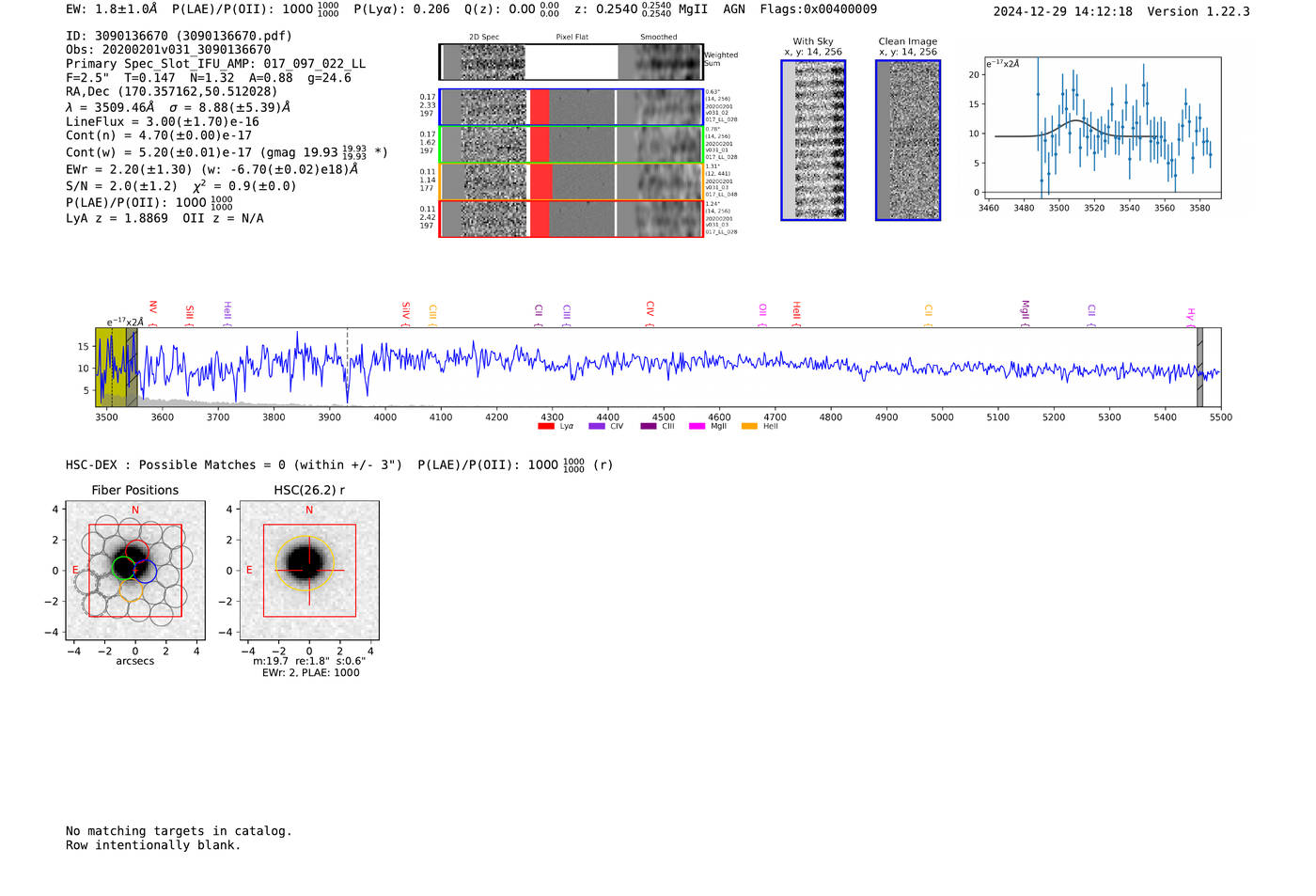Click the dashed vertical line in the spectrum
This screenshot has height=896, width=1316.
[347, 368]
